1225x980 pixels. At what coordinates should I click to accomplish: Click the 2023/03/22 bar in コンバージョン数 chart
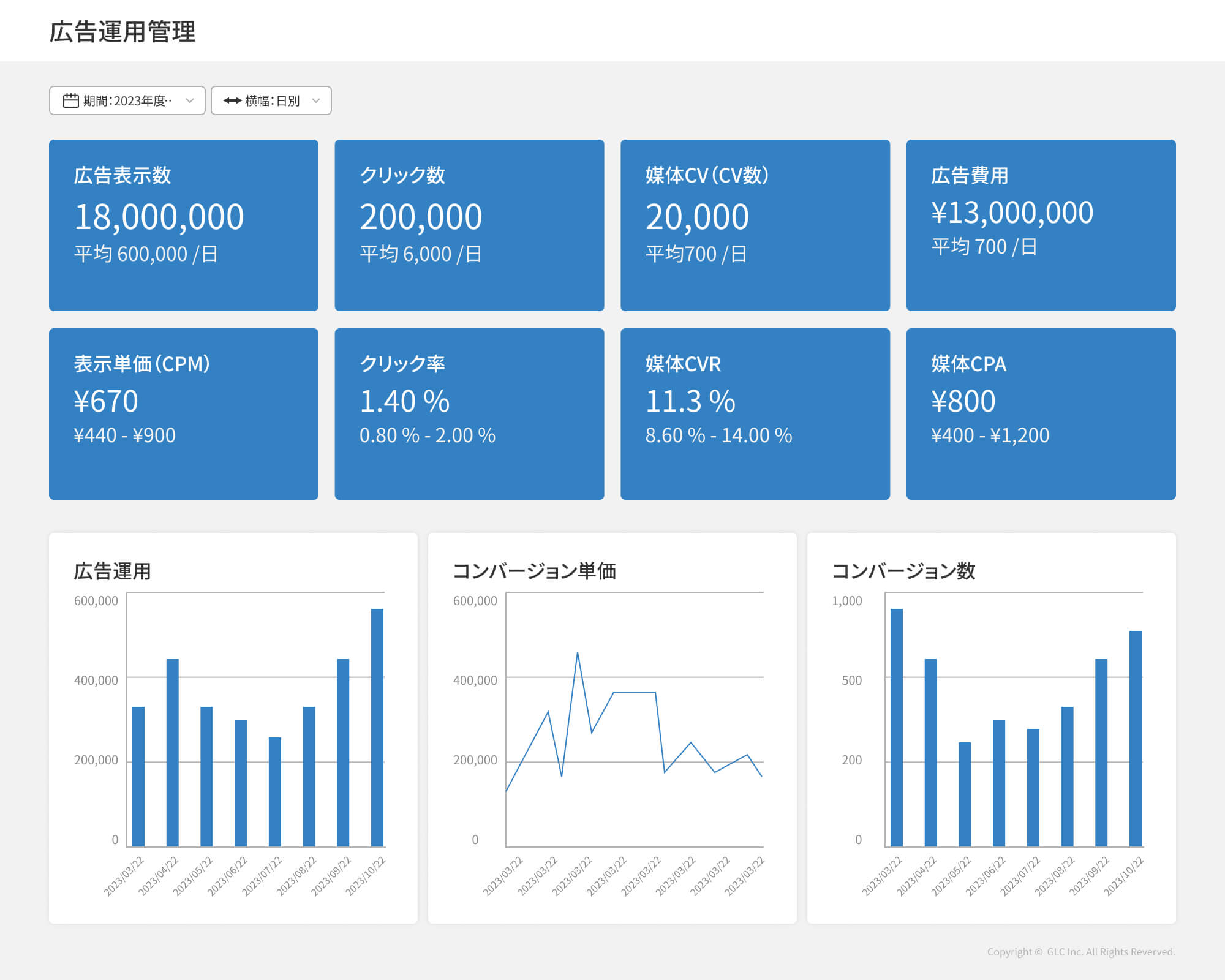(897, 728)
